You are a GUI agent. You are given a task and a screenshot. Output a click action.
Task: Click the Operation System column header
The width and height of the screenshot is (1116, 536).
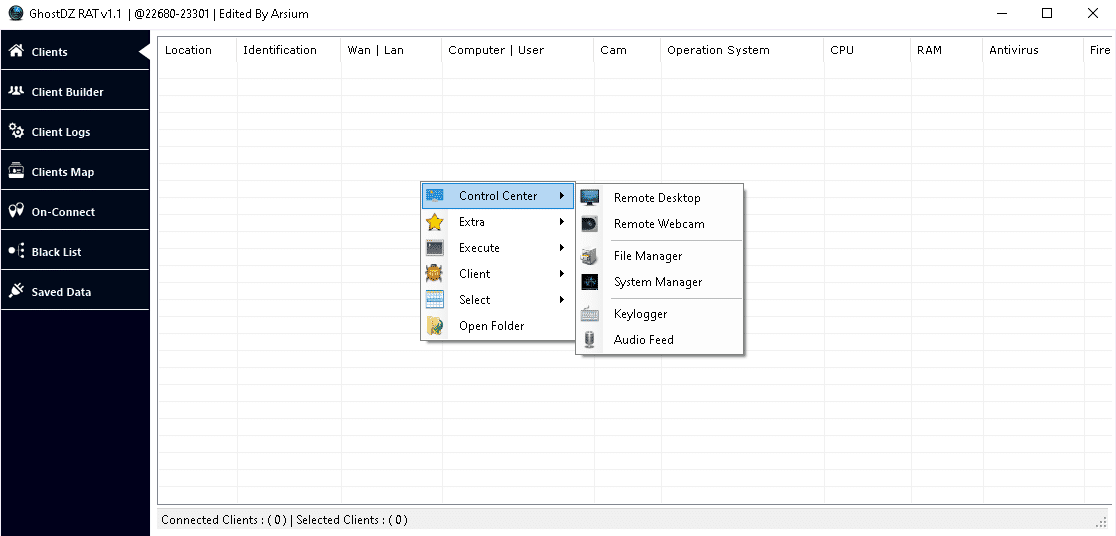click(x=742, y=50)
